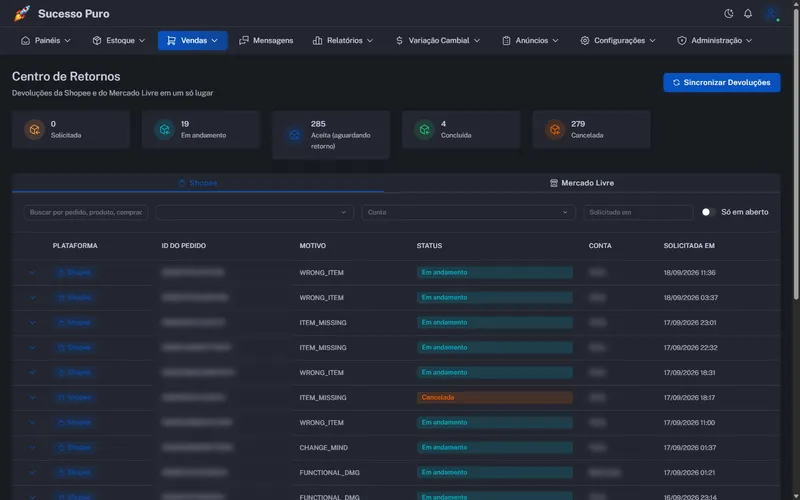Click the sync arrows icon in Sincronizar button
The height and width of the screenshot is (500, 800).
point(676,83)
